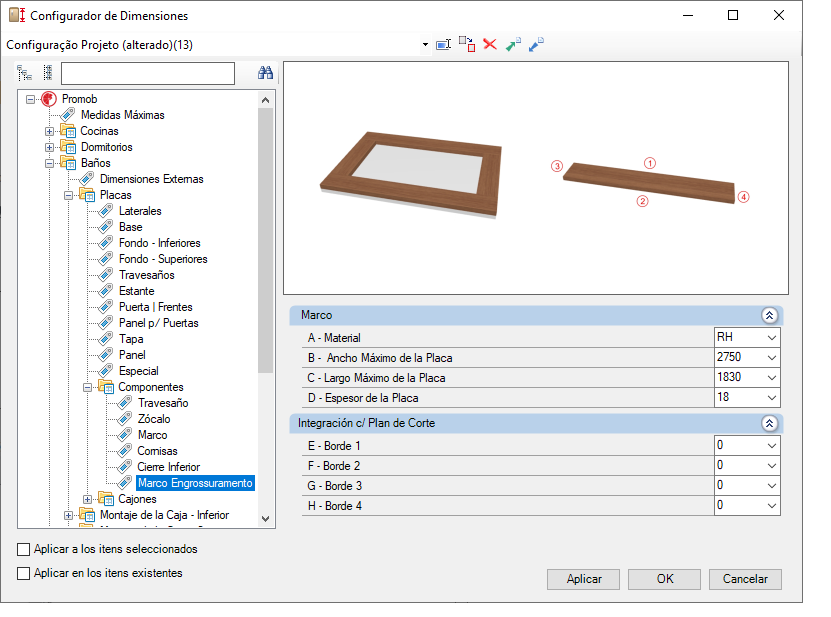Enable Aplicar a los itens seleccionados checkbox

click(23, 549)
